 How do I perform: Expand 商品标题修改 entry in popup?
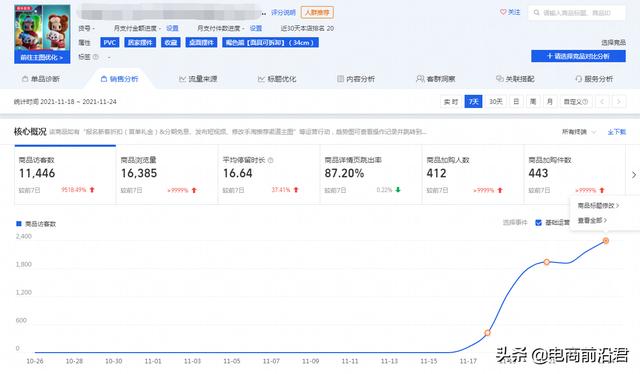coord(598,206)
